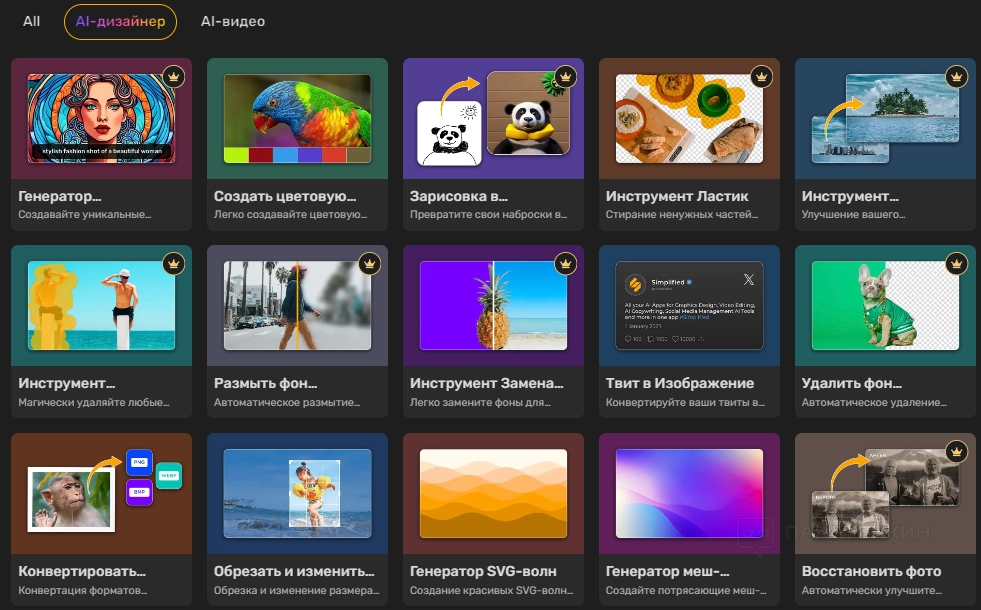The height and width of the screenshot is (610, 981).
Task: Click the Simplified logo in the tweet thumbnail
Action: 635,285
